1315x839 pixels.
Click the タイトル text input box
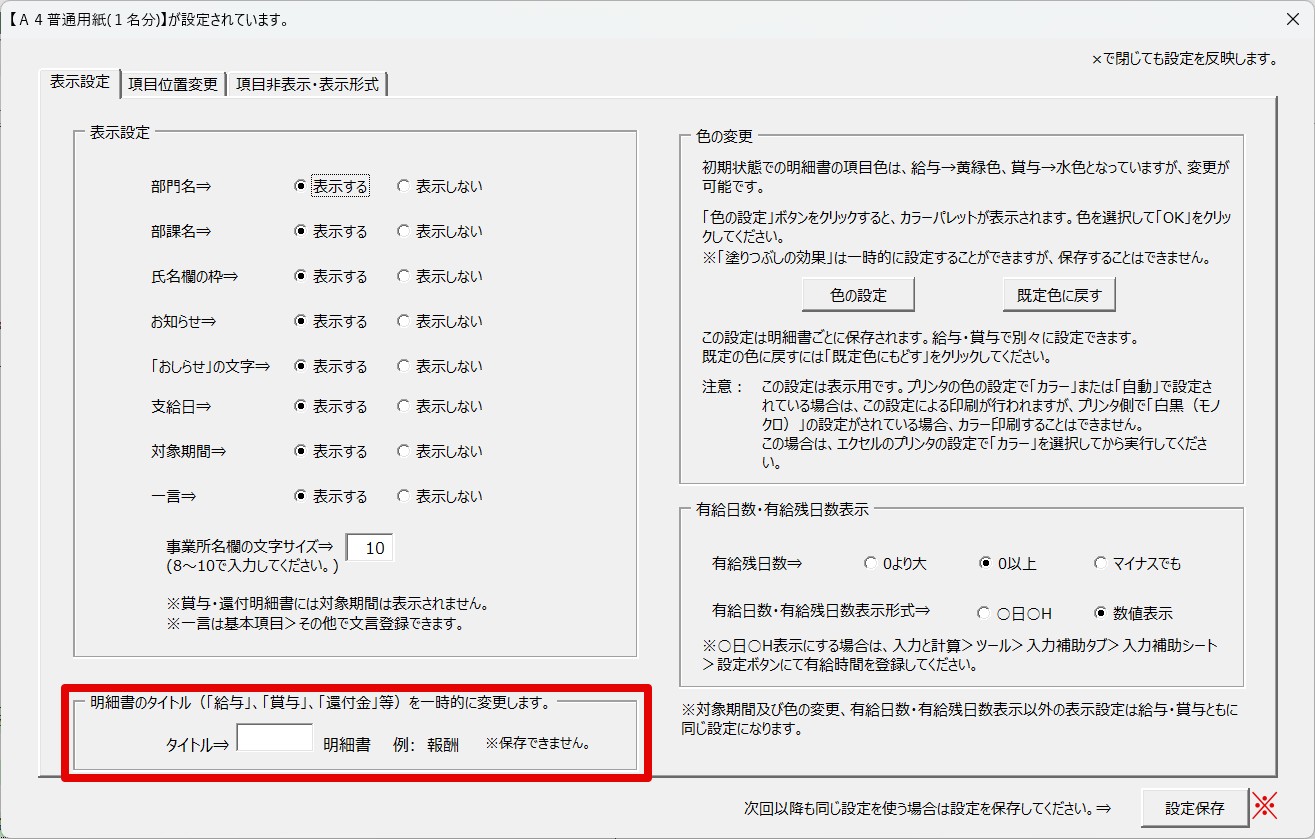[x=275, y=738]
